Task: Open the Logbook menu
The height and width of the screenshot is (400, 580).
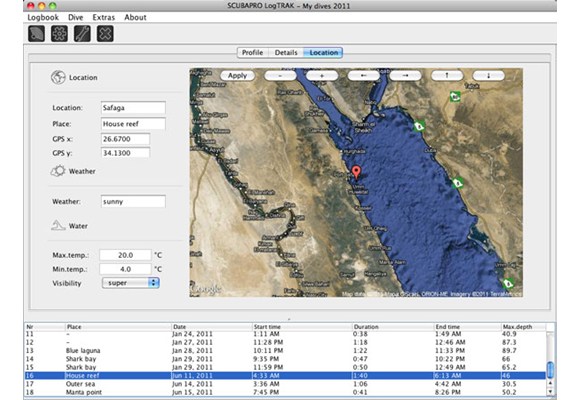Action: 43,17
